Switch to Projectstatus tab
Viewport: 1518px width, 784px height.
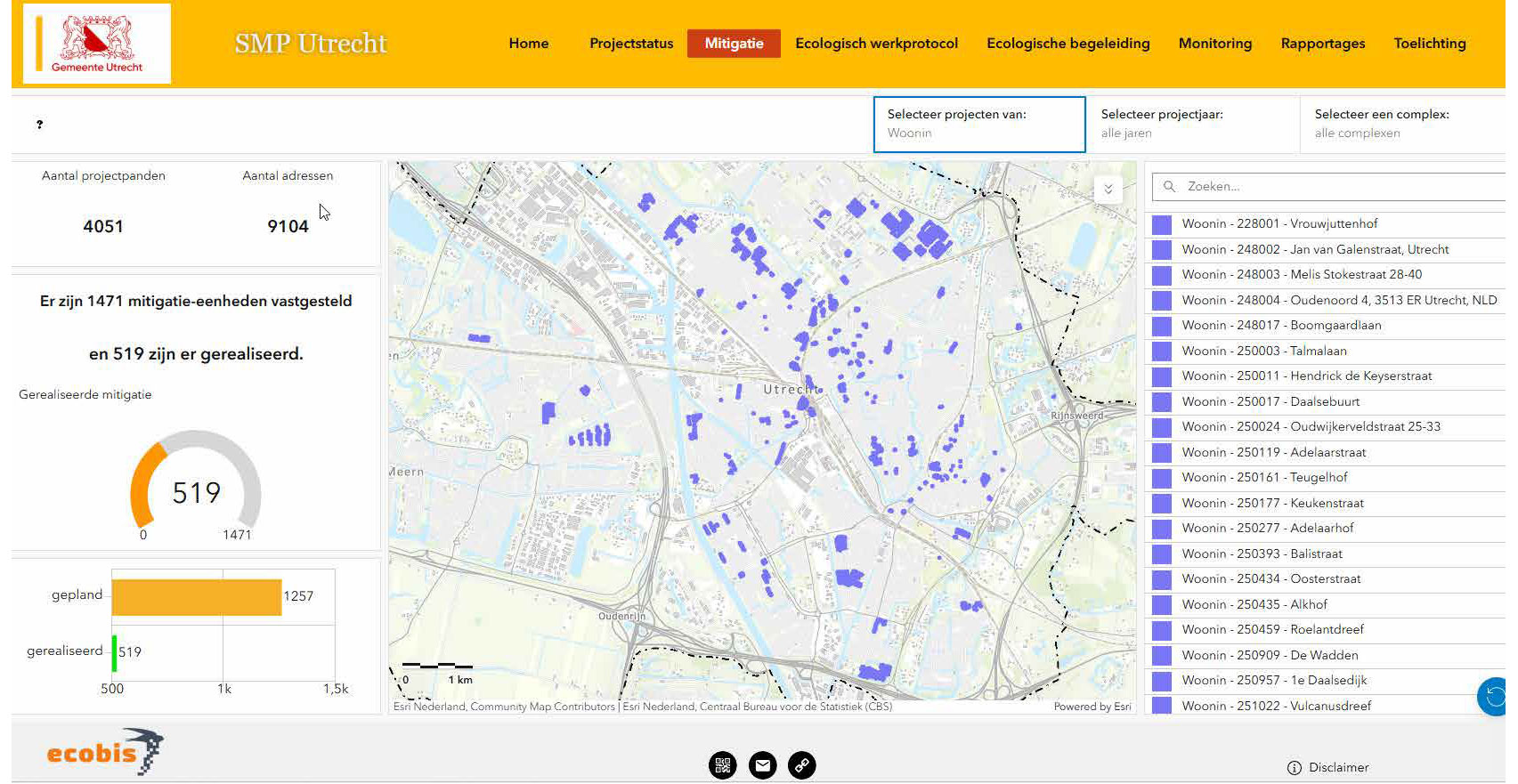pos(631,44)
